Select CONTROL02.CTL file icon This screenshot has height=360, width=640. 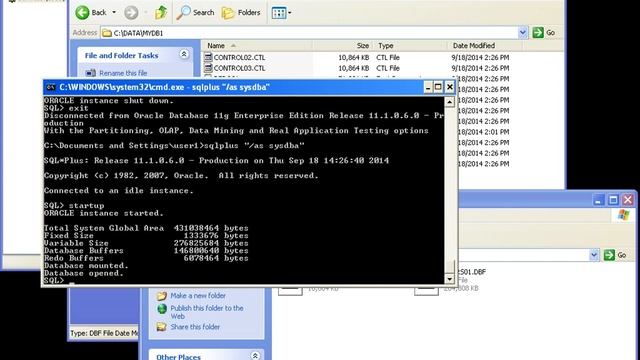click(x=208, y=57)
